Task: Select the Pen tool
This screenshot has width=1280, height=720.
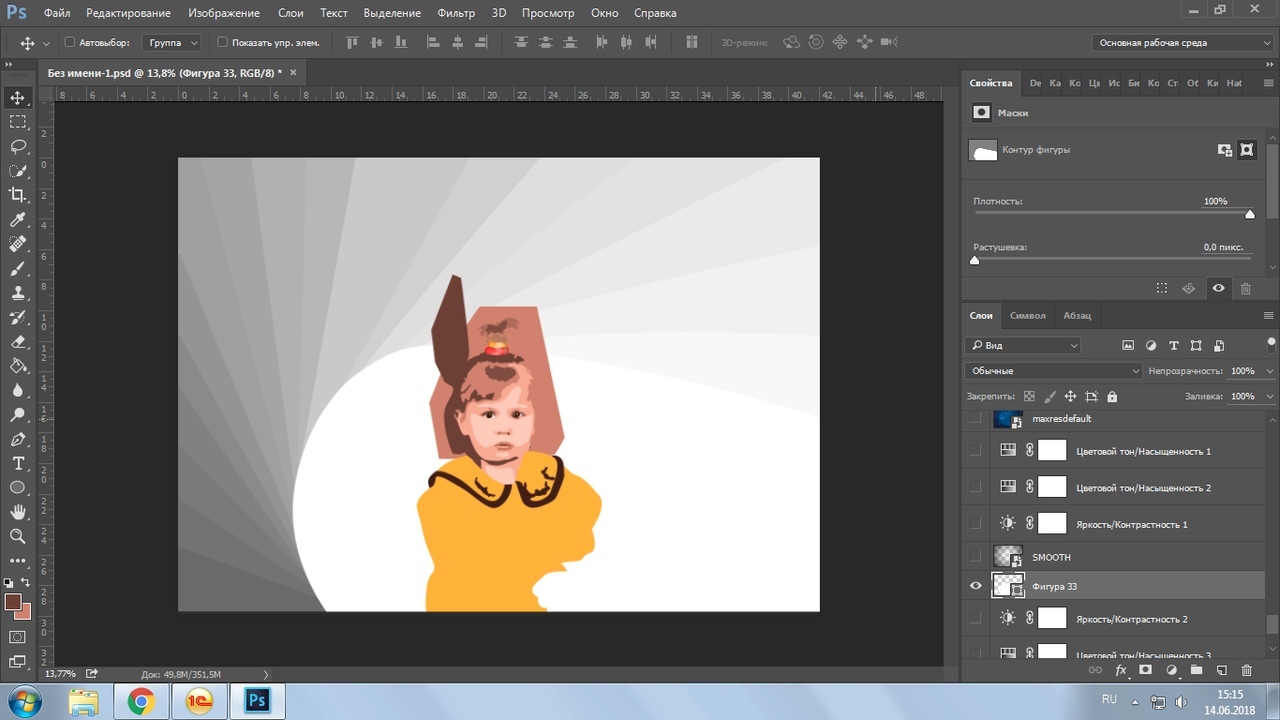Action: [18, 440]
